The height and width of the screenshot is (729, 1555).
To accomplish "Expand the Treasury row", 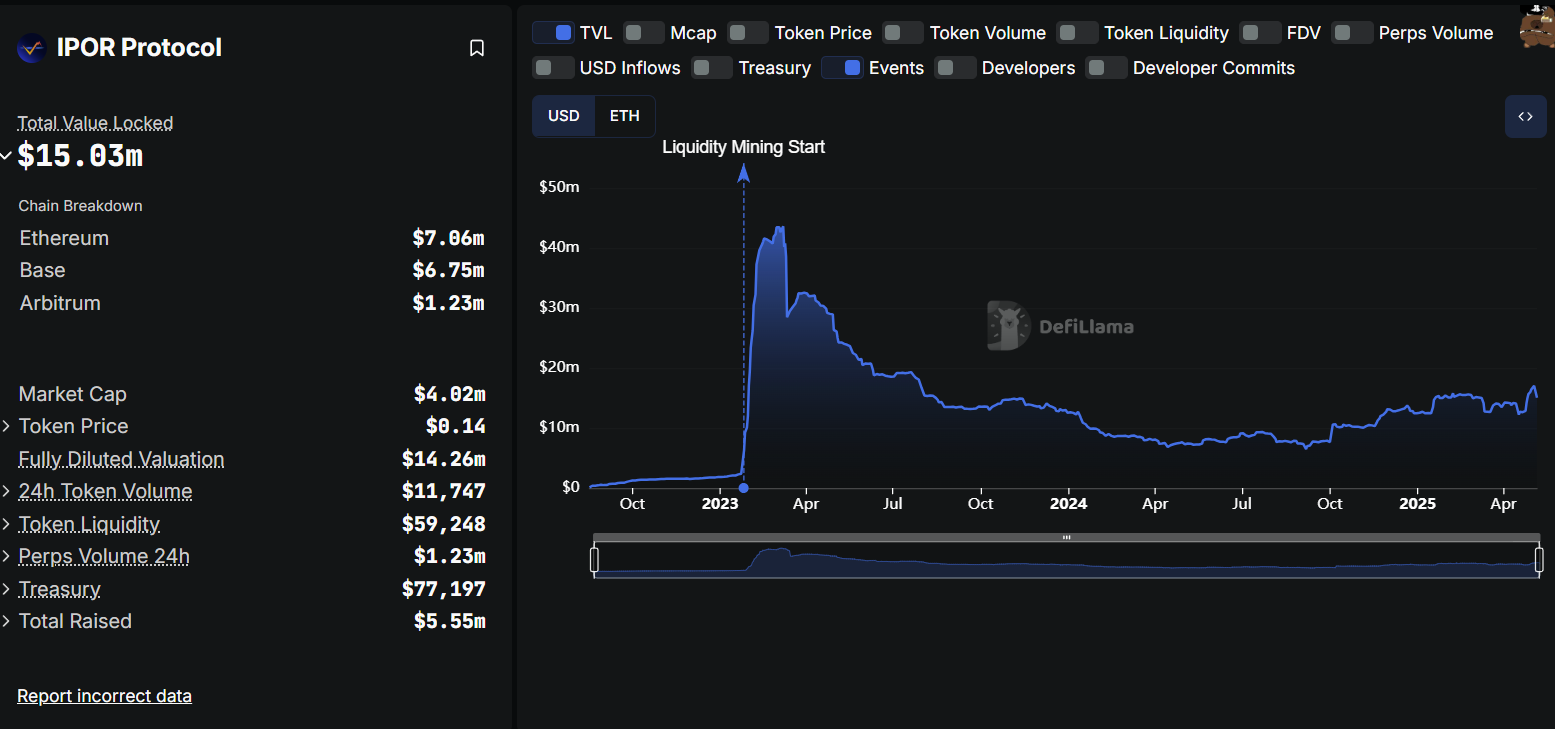I will click(x=6, y=589).
